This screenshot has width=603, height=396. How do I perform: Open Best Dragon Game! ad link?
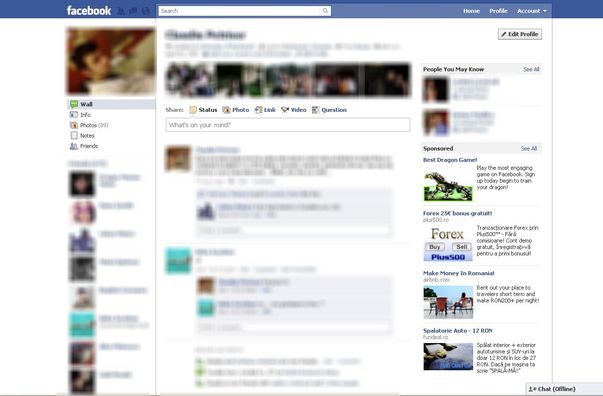tap(450, 160)
